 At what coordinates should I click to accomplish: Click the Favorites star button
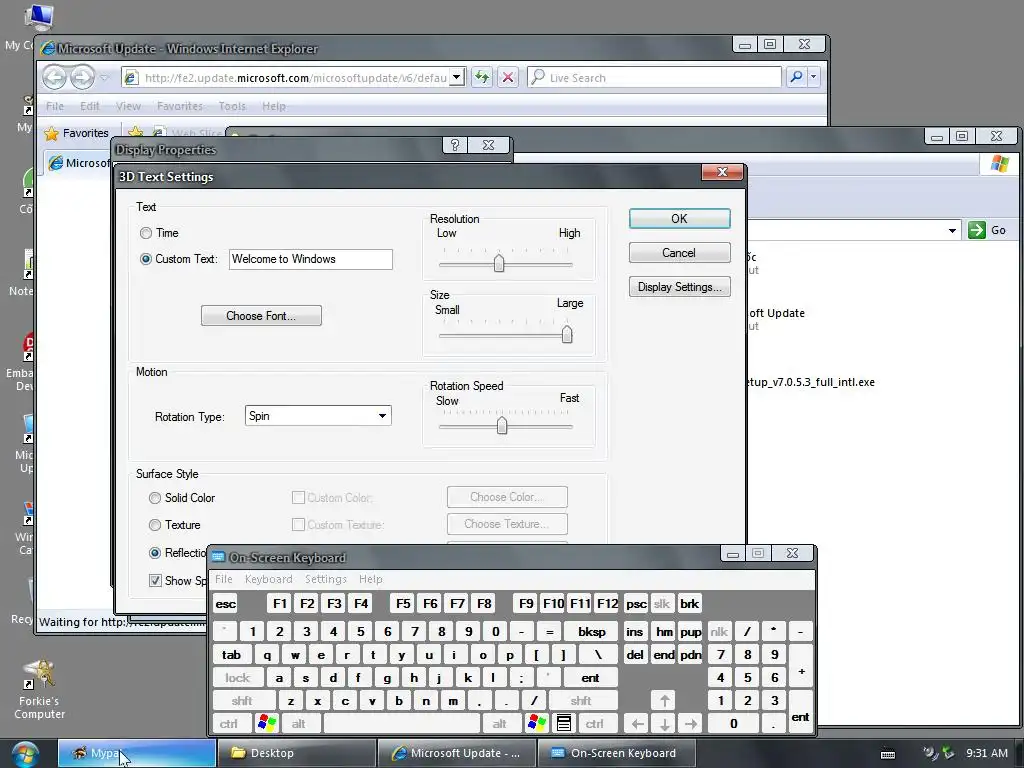pos(77,133)
